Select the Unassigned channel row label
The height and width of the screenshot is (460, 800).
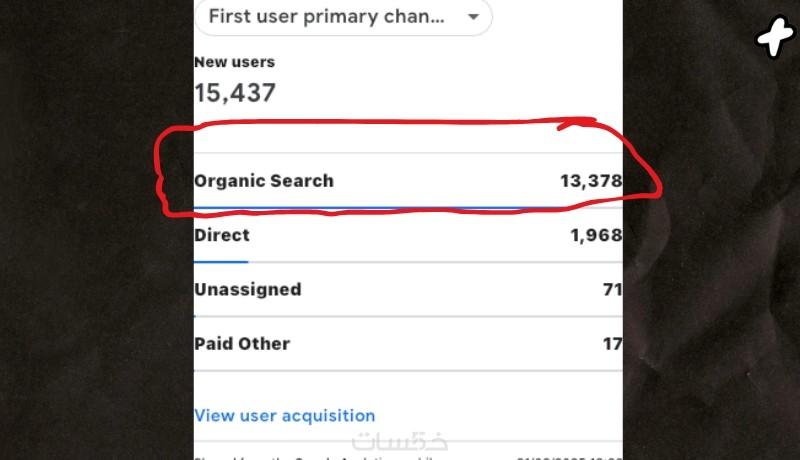click(x=247, y=289)
